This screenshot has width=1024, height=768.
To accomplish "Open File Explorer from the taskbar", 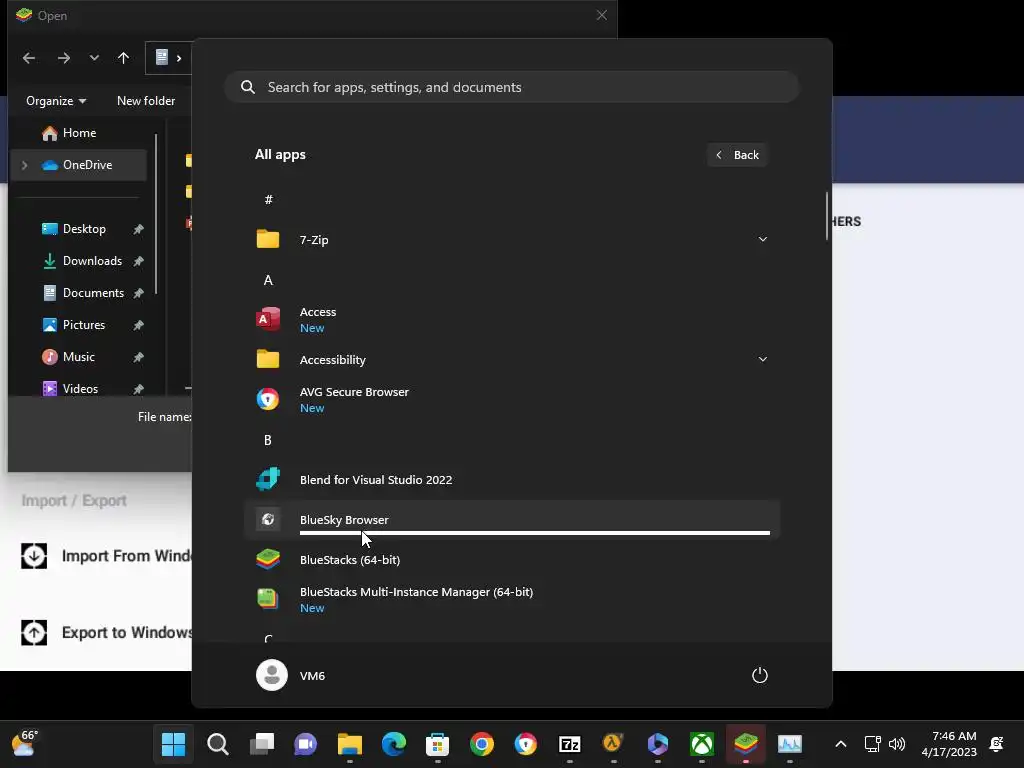I will [350, 744].
